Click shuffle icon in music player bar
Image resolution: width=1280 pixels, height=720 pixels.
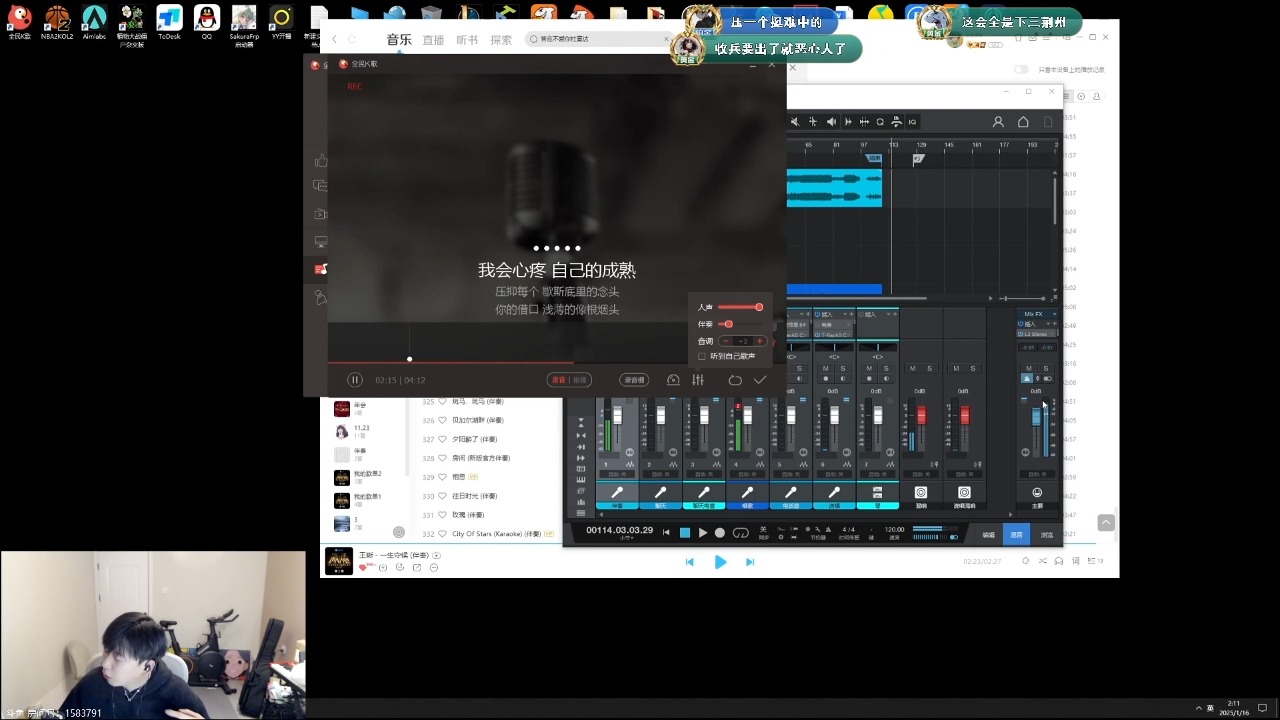pyautogui.click(x=1042, y=561)
